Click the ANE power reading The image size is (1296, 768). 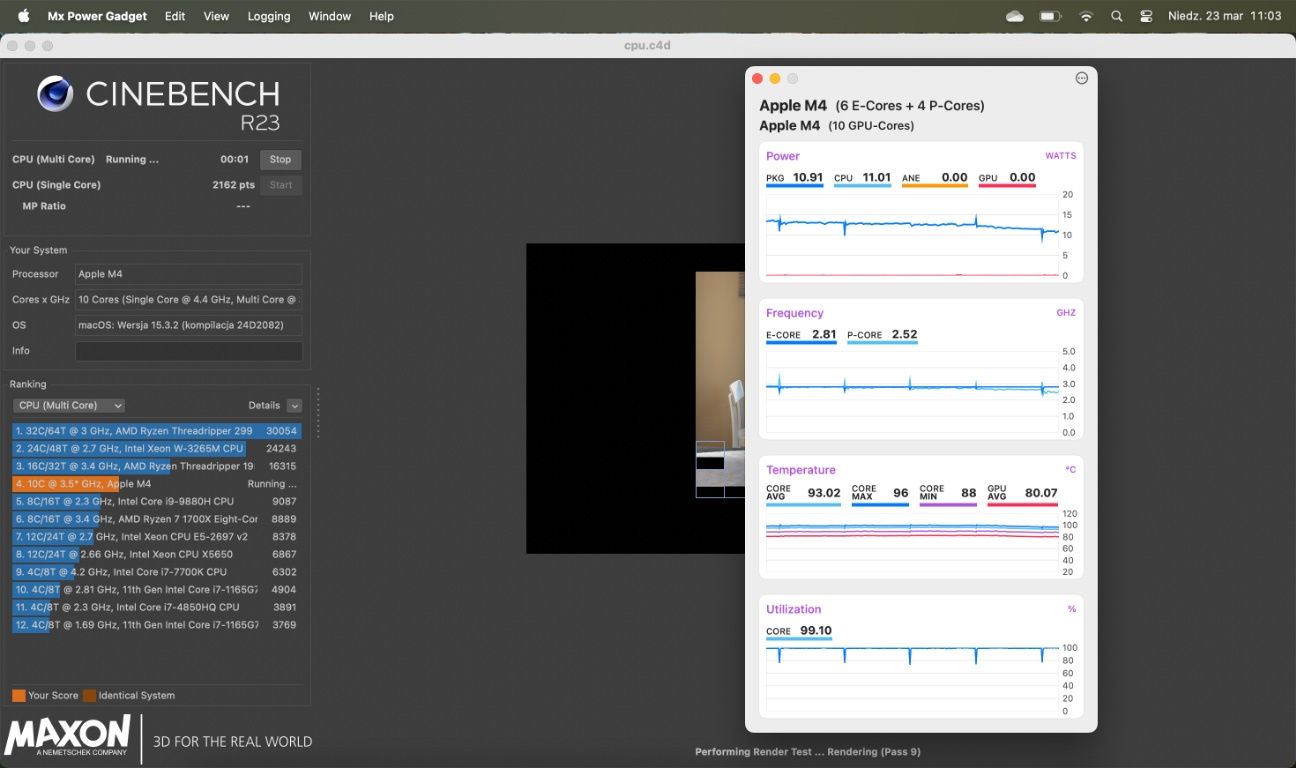click(934, 178)
